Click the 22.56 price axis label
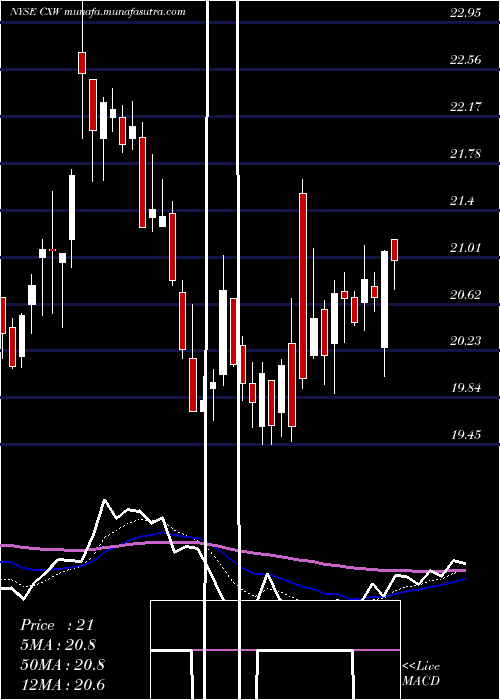Screen dimensions: 500x700 click(466, 59)
